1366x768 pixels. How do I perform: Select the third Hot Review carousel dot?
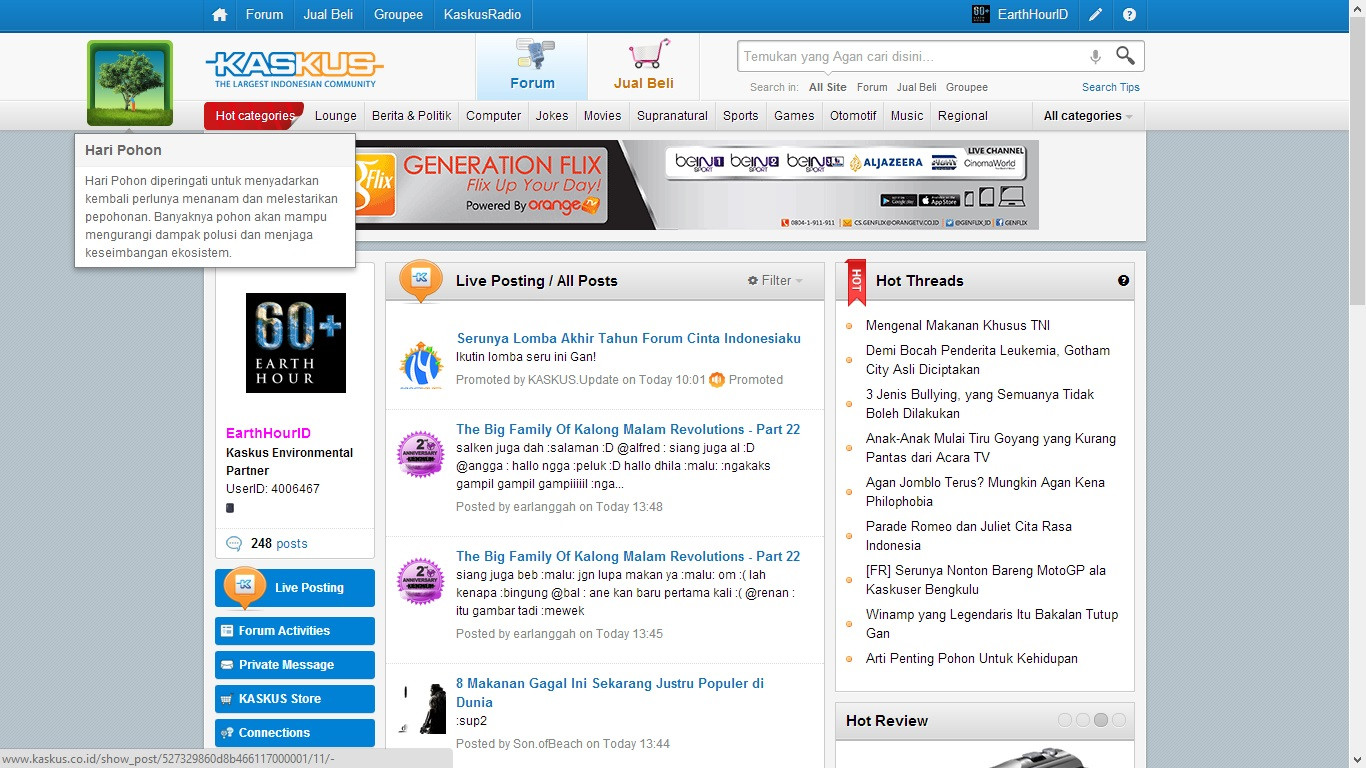point(1100,720)
